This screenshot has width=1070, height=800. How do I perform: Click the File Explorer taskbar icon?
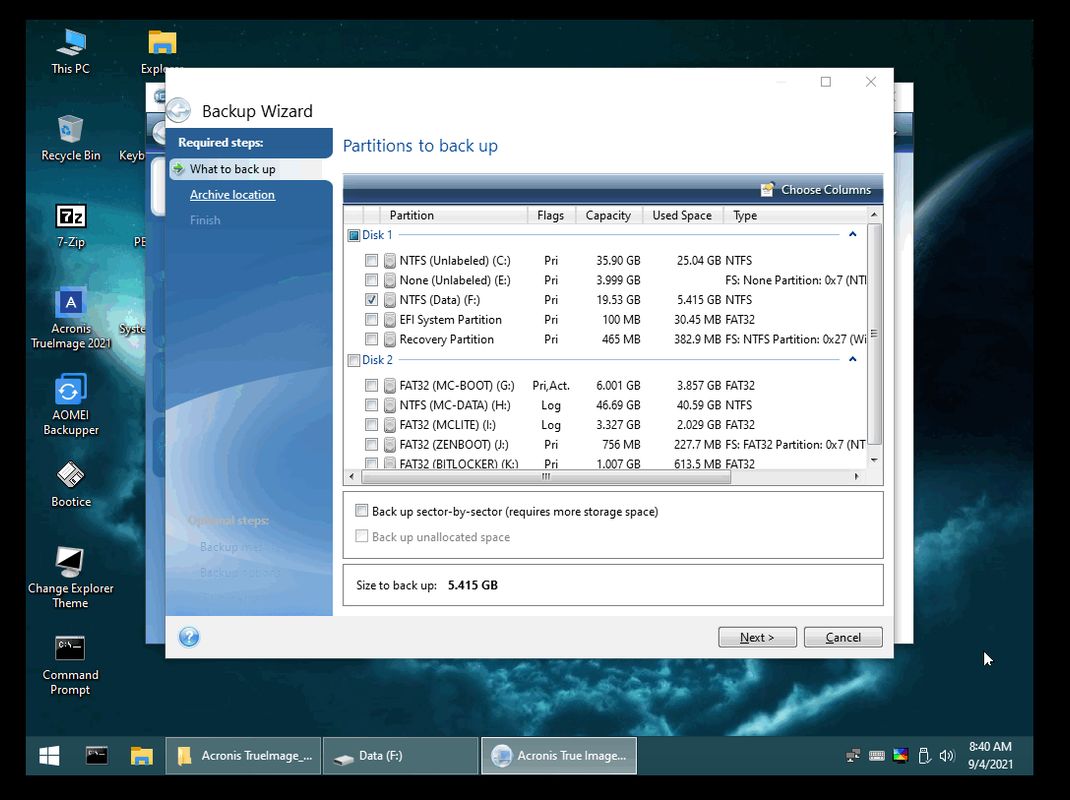[141, 756]
